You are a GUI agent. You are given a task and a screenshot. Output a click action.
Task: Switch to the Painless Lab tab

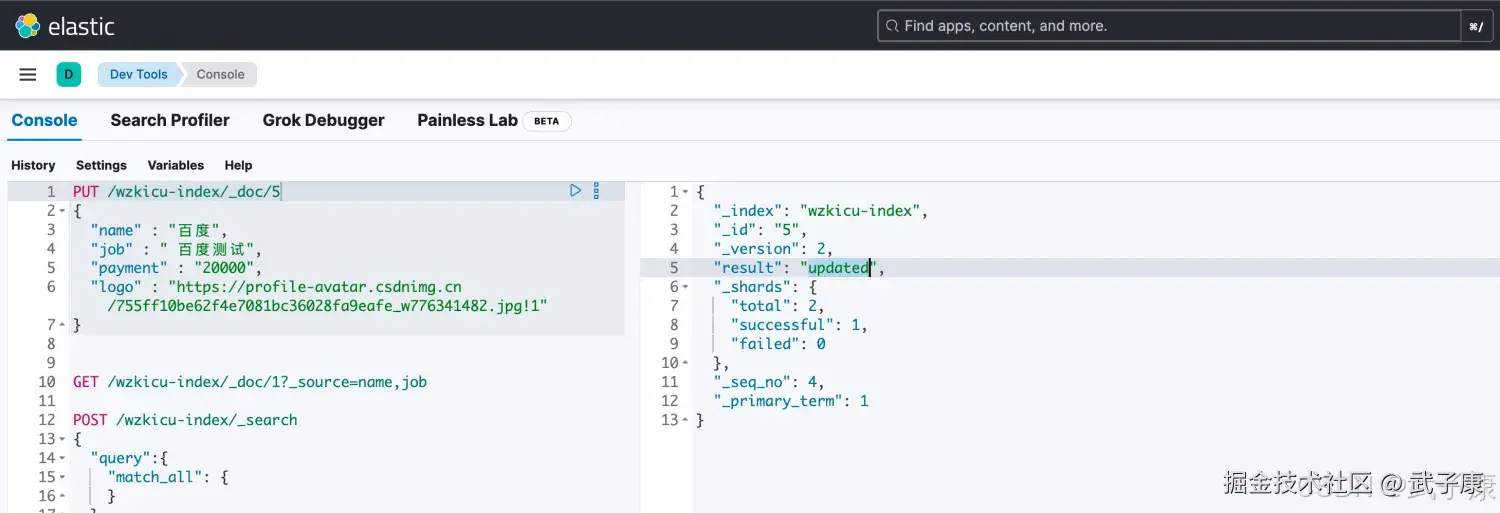[467, 120]
